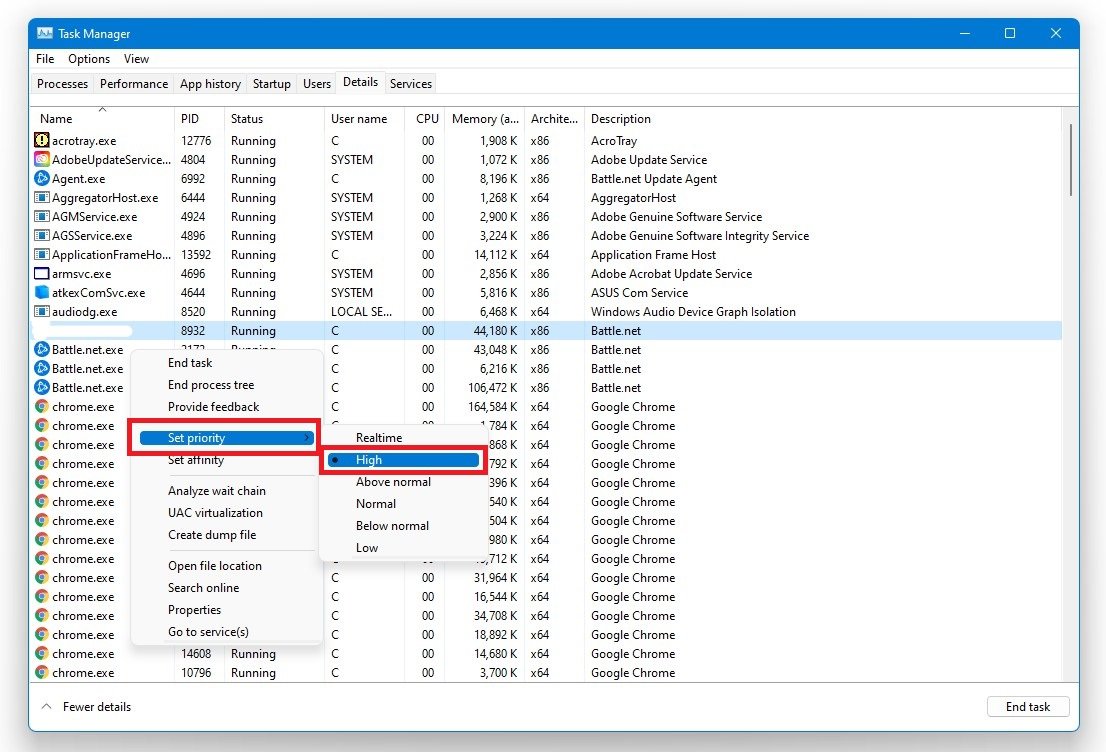Viewport: 1106px width, 752px height.
Task: Click the audiodg.exe process icon
Action: pyautogui.click(x=42, y=312)
